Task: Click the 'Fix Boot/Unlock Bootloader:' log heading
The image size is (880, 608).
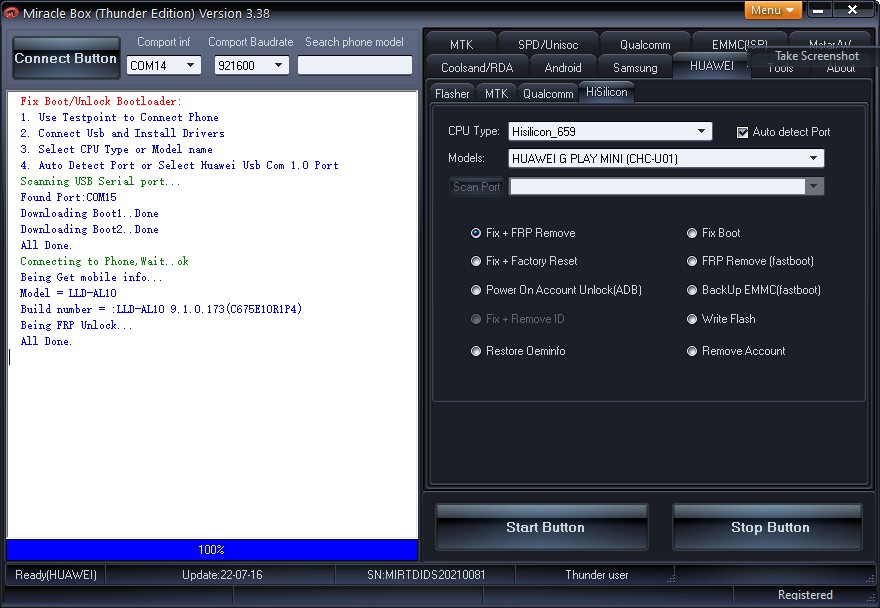Action: click(x=101, y=101)
